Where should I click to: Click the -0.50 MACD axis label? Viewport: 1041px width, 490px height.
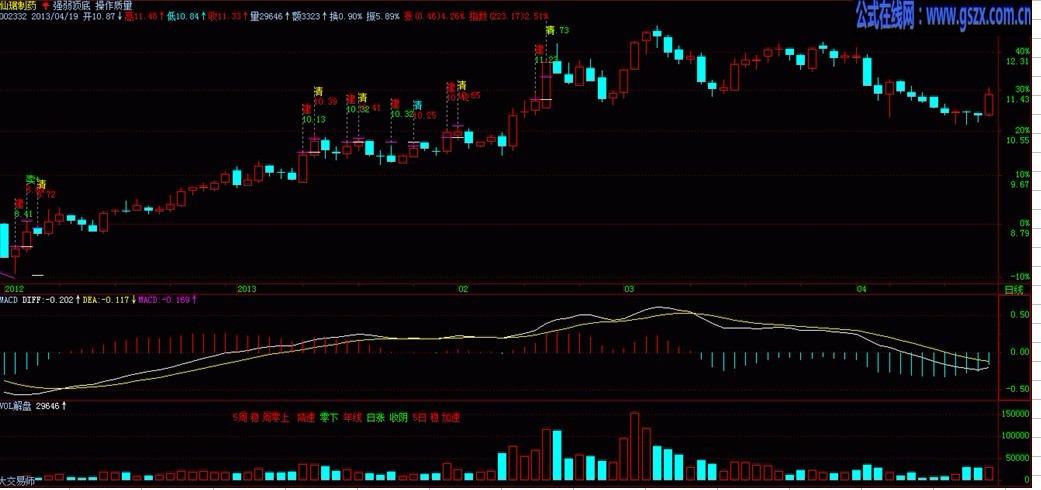point(1018,389)
